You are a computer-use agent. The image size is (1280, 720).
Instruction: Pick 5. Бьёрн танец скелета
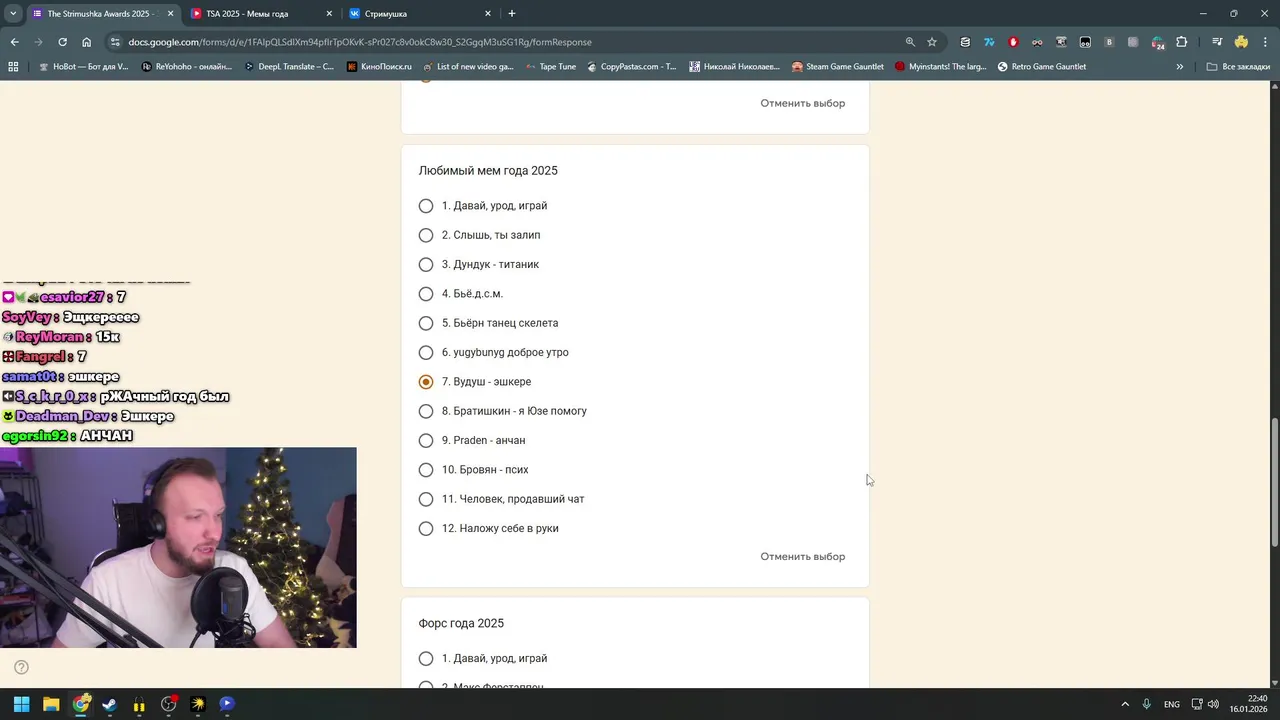pos(426,323)
